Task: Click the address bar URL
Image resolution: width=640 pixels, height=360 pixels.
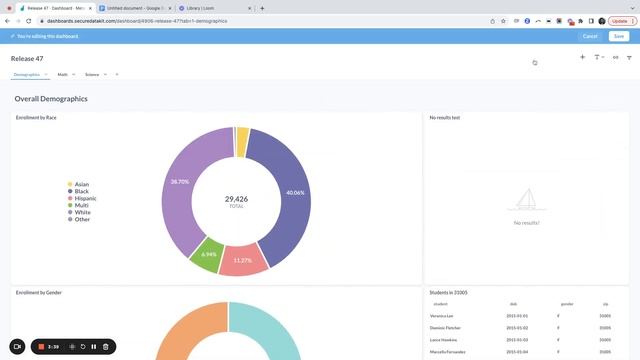Action: pos(137,21)
